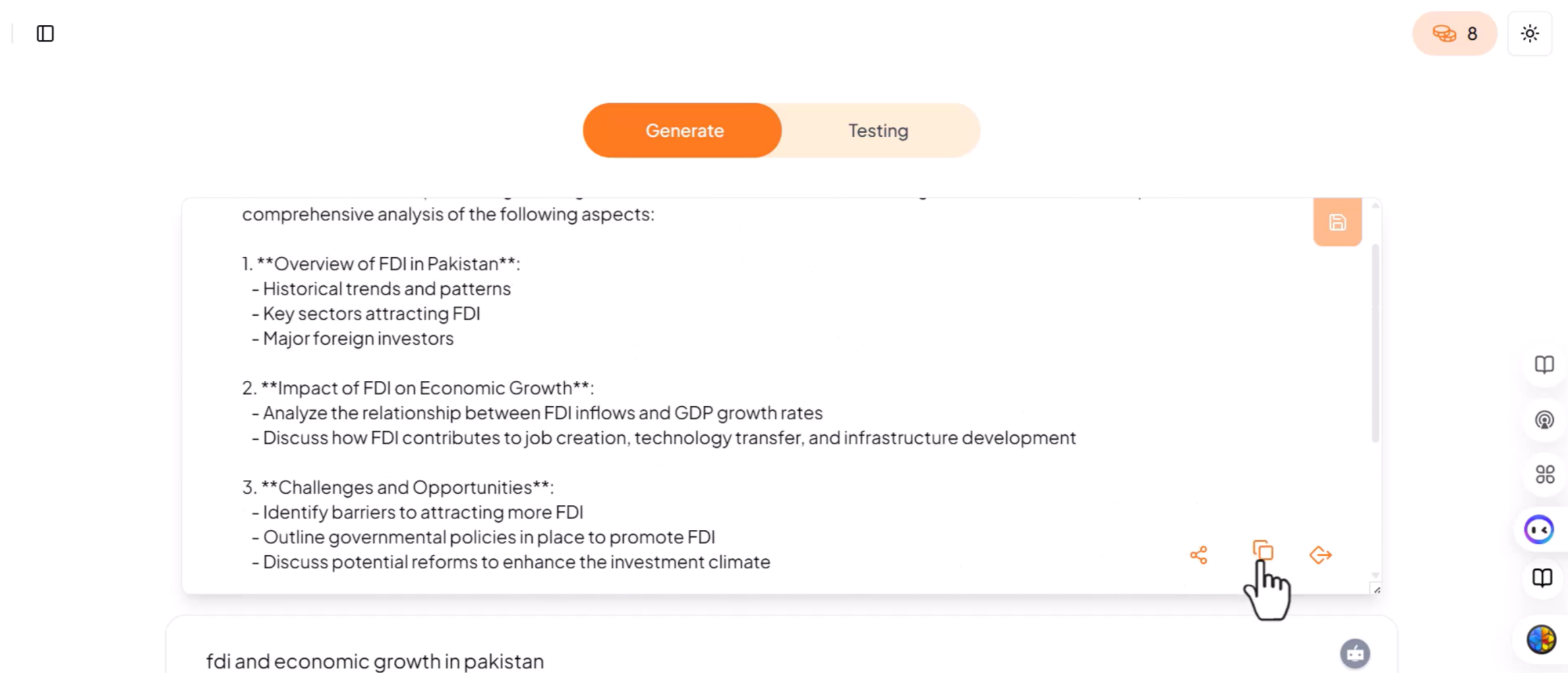Click the coins credits icon
1568x673 pixels.
[x=1443, y=34]
